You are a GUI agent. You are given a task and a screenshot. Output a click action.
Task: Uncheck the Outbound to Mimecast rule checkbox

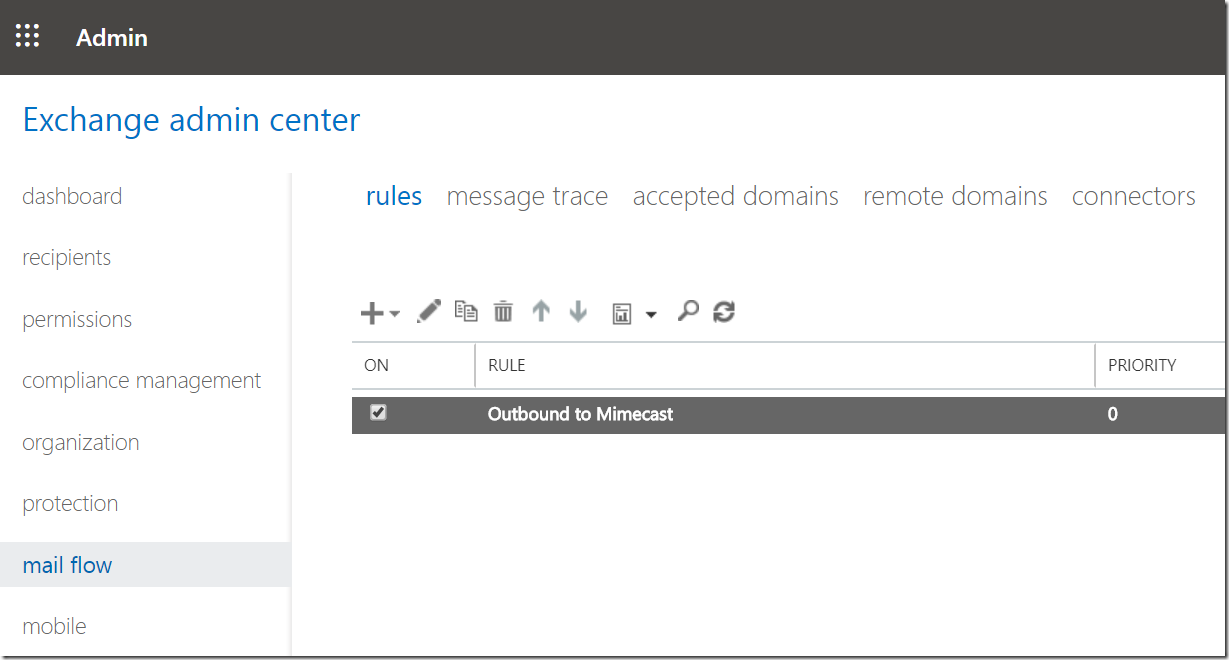[x=378, y=412]
